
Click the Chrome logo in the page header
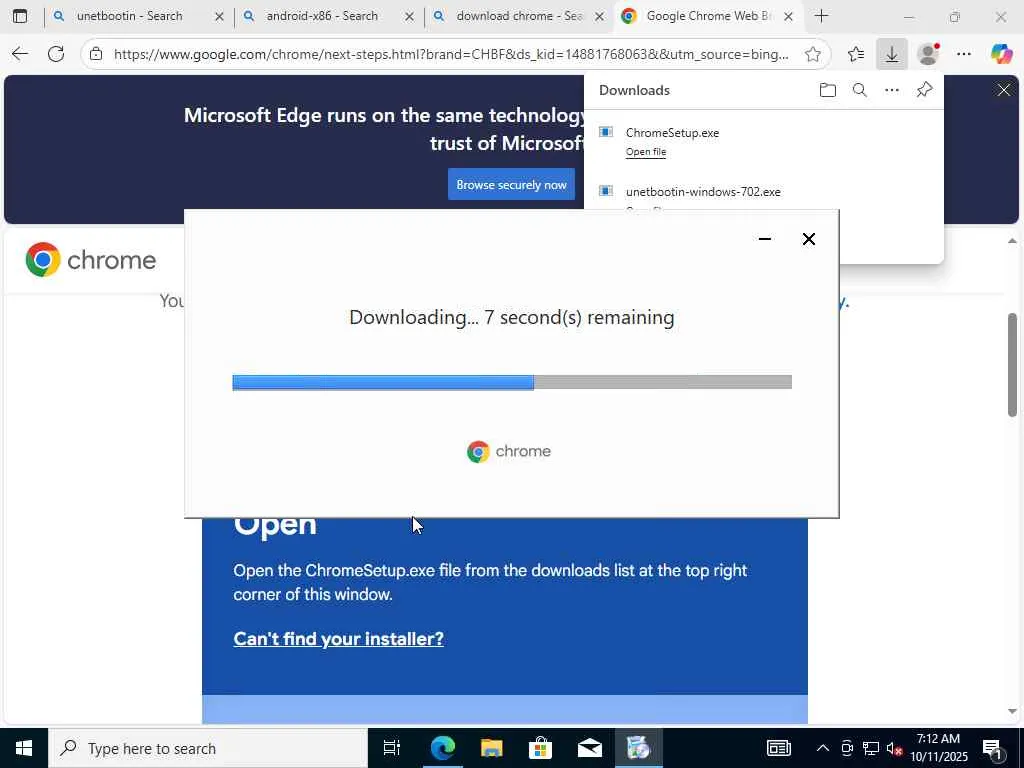[x=91, y=260]
